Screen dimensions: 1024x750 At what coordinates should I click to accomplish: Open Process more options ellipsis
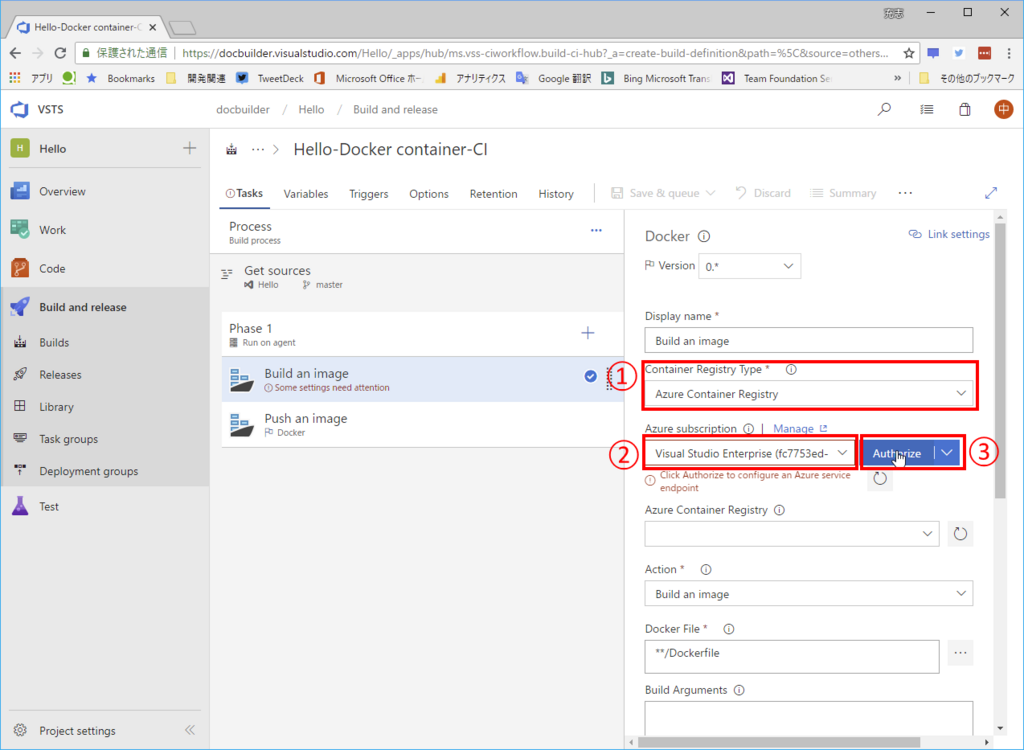click(596, 231)
